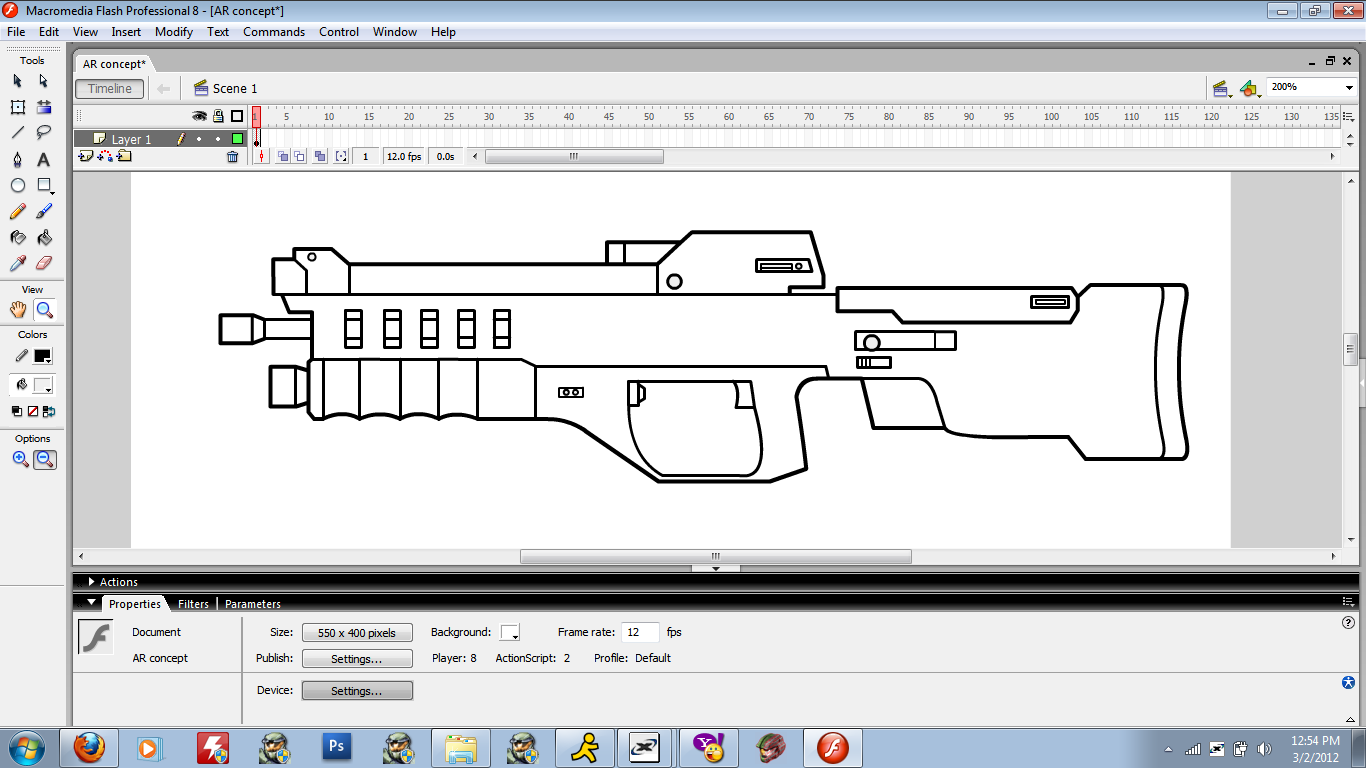Choose the Eraser tool
1366x768 pixels.
click(44, 264)
